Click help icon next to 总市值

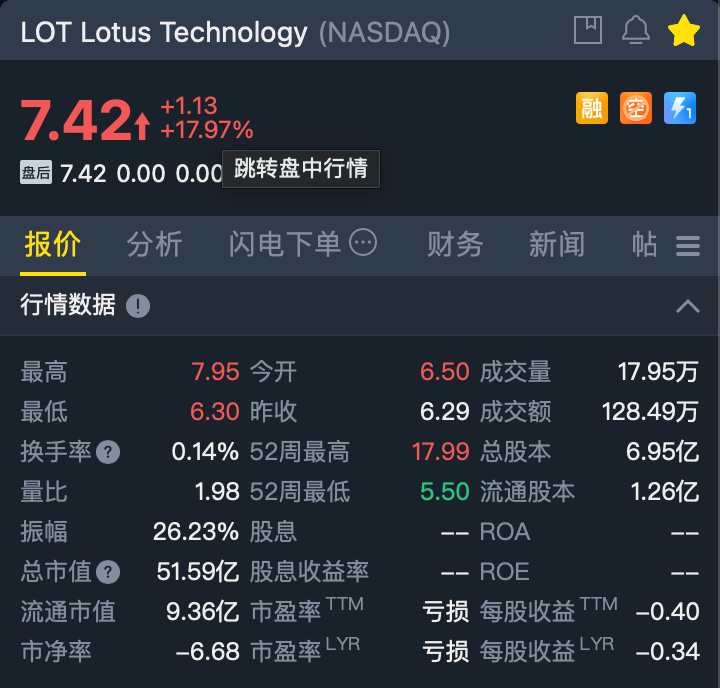point(108,572)
